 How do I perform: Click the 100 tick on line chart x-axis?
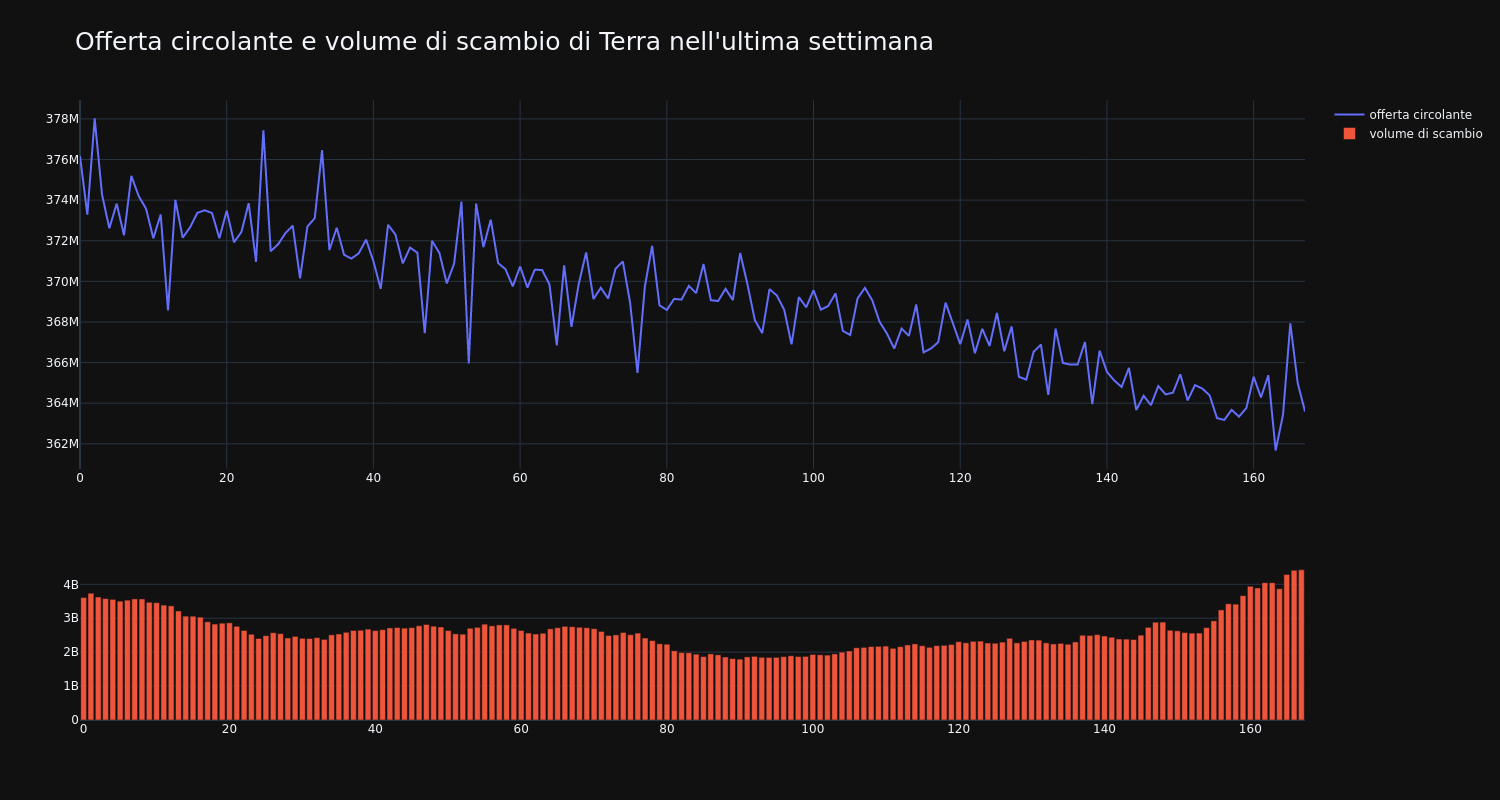click(813, 478)
